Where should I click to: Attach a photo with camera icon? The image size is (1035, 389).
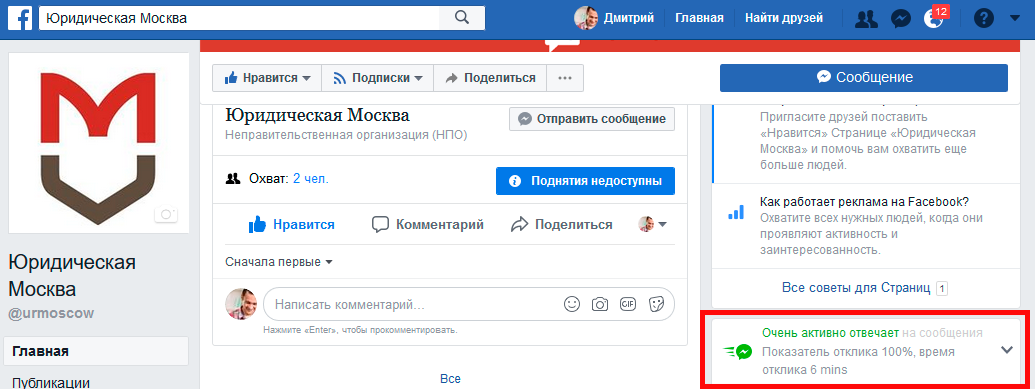[599, 304]
